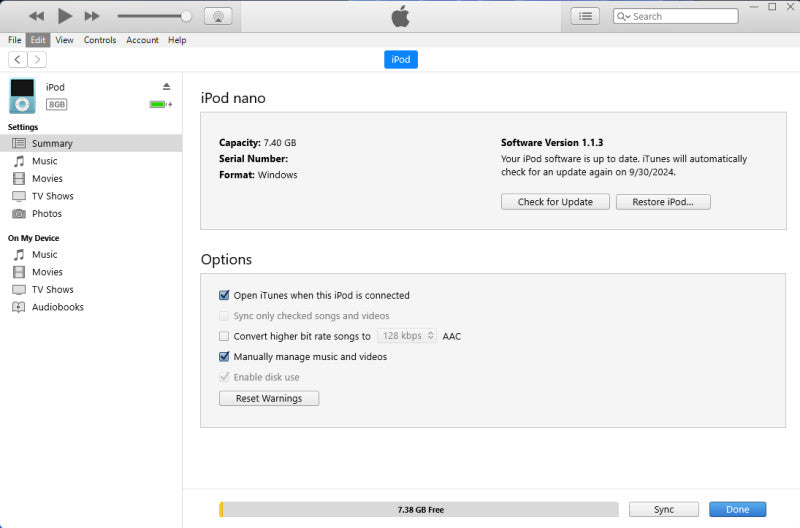Screen dimensions: 800x528
Task: Eject the iPod using eject icon
Action: pos(166,86)
